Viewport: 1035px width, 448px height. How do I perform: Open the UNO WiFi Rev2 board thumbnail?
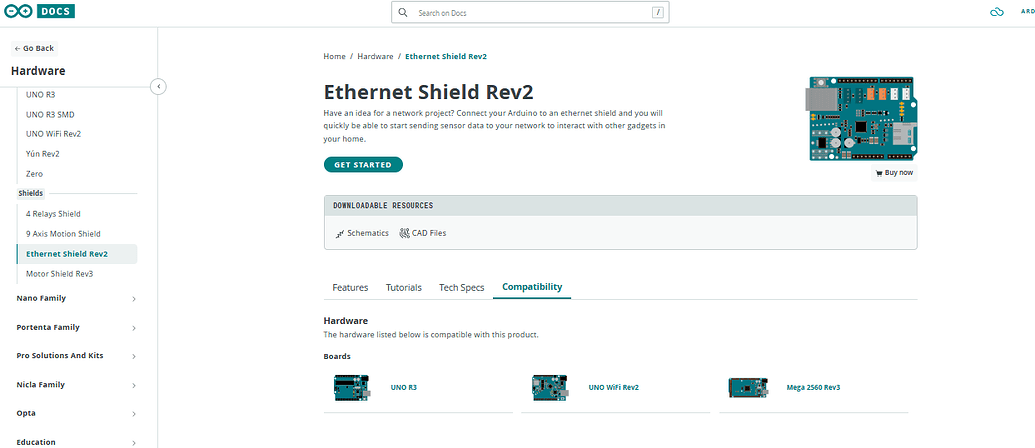click(549, 387)
